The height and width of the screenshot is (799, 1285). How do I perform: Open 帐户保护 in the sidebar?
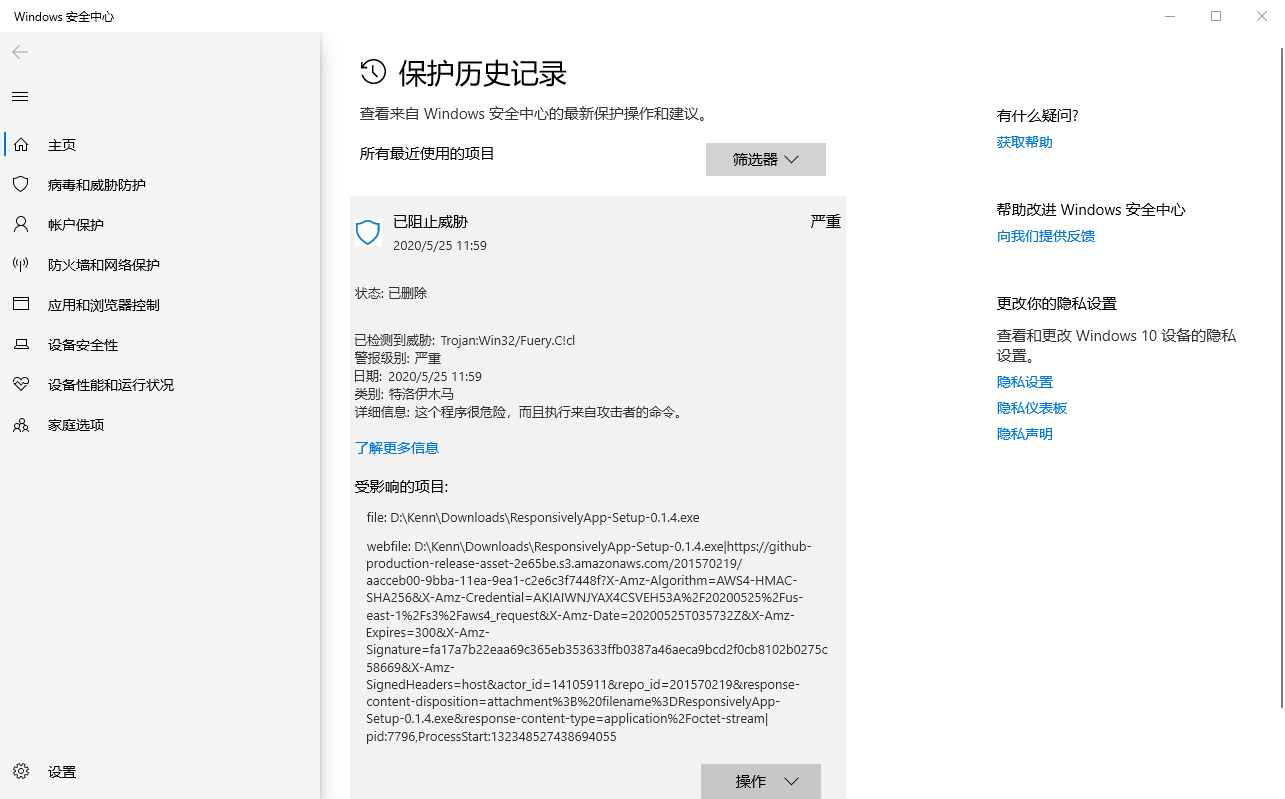(x=160, y=225)
